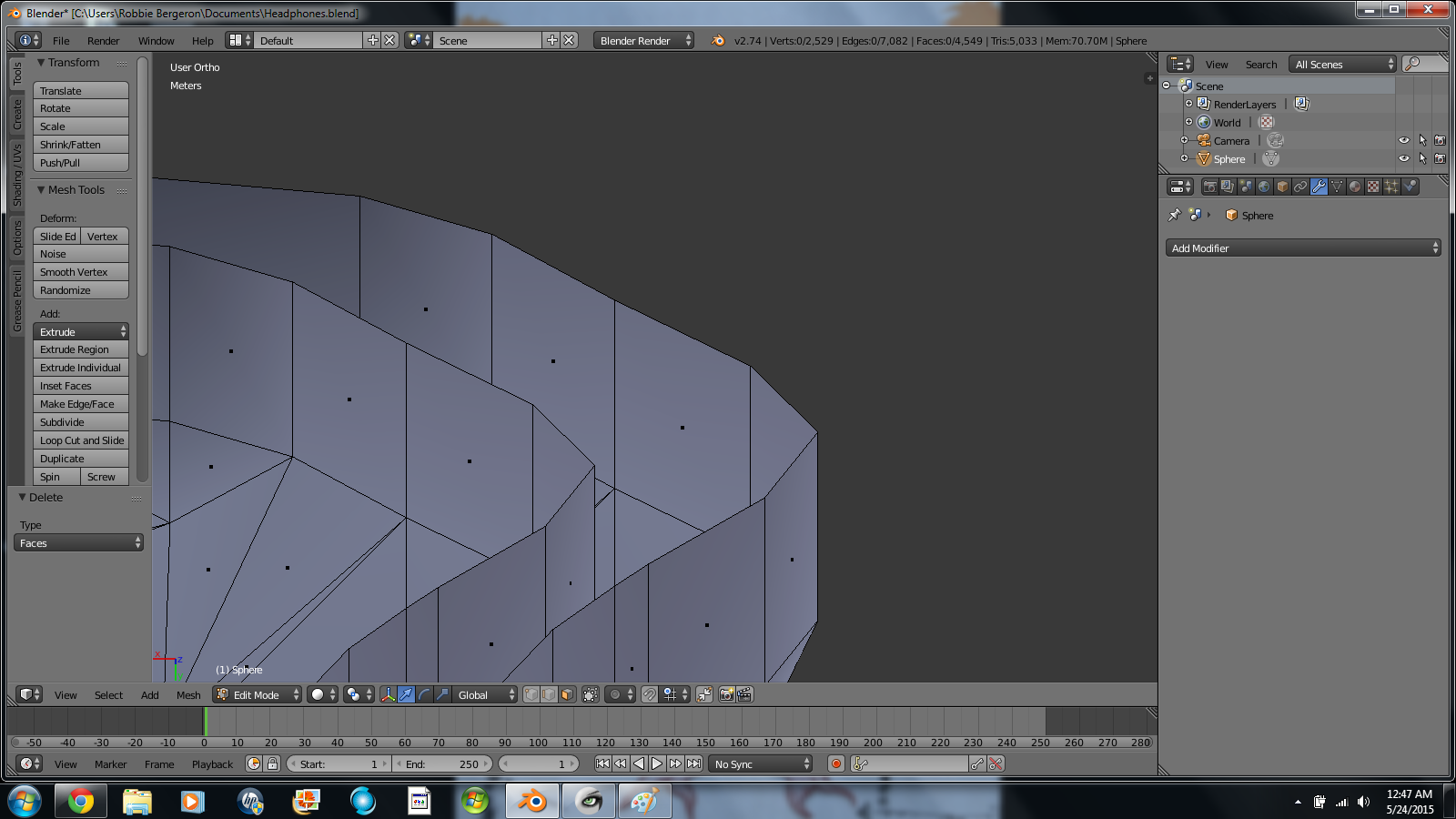Click the OpenGL render active viewport icon
Viewport: 1456px width, 819px height.
click(x=726, y=694)
